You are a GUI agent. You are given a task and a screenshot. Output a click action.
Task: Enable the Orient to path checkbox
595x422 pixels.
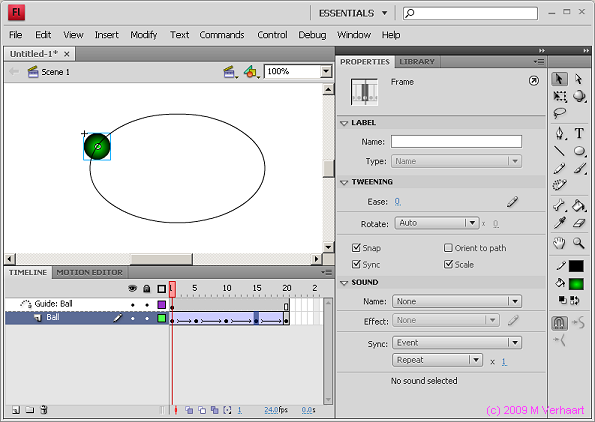(448, 248)
